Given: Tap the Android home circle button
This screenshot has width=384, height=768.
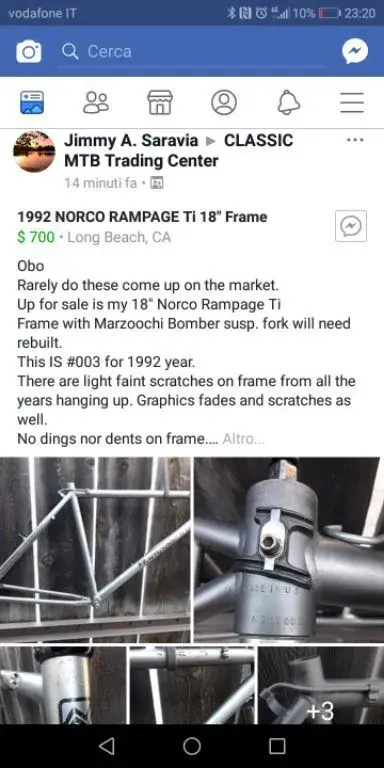Looking at the screenshot, I should pyautogui.click(x=192, y=746).
